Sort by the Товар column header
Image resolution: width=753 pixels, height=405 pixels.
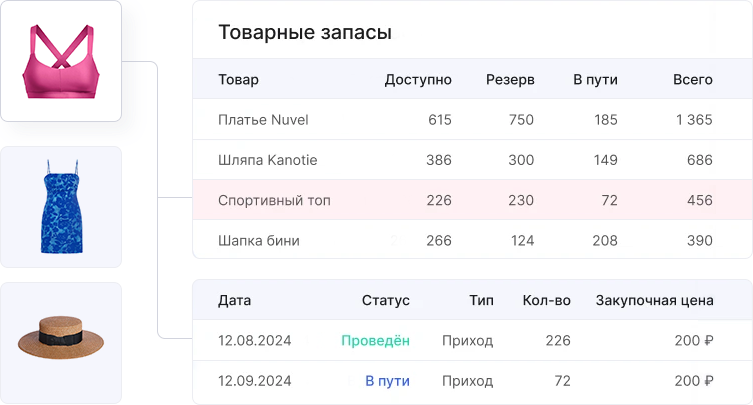pos(238,80)
